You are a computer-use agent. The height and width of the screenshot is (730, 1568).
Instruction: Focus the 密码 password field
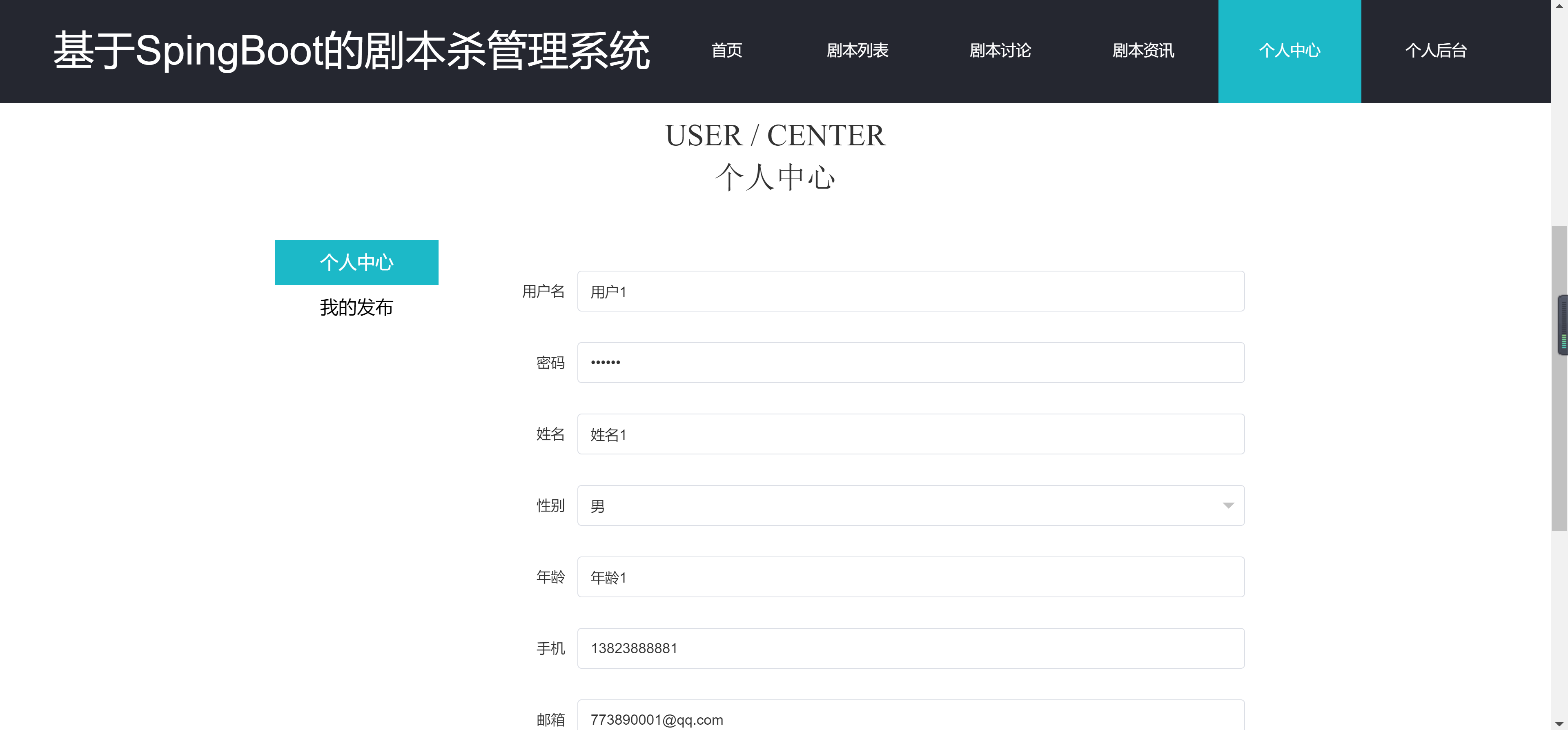tap(910, 362)
